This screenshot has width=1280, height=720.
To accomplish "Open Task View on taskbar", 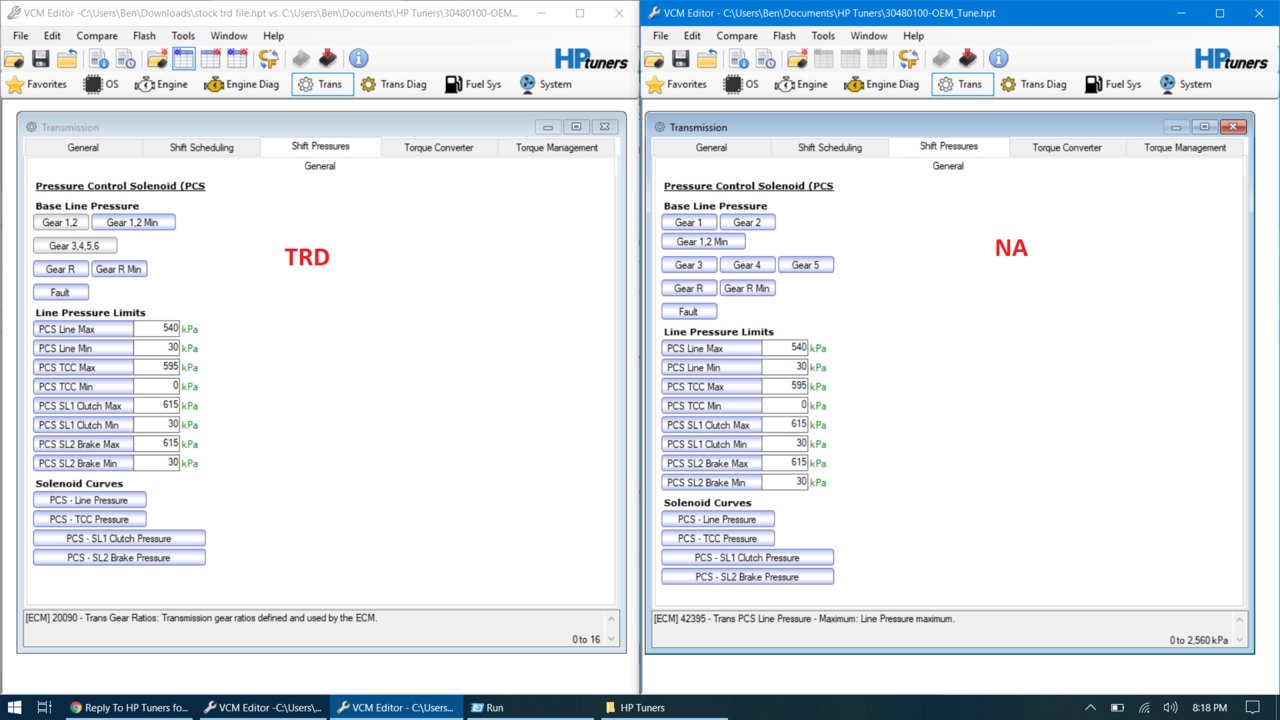I will [44, 707].
